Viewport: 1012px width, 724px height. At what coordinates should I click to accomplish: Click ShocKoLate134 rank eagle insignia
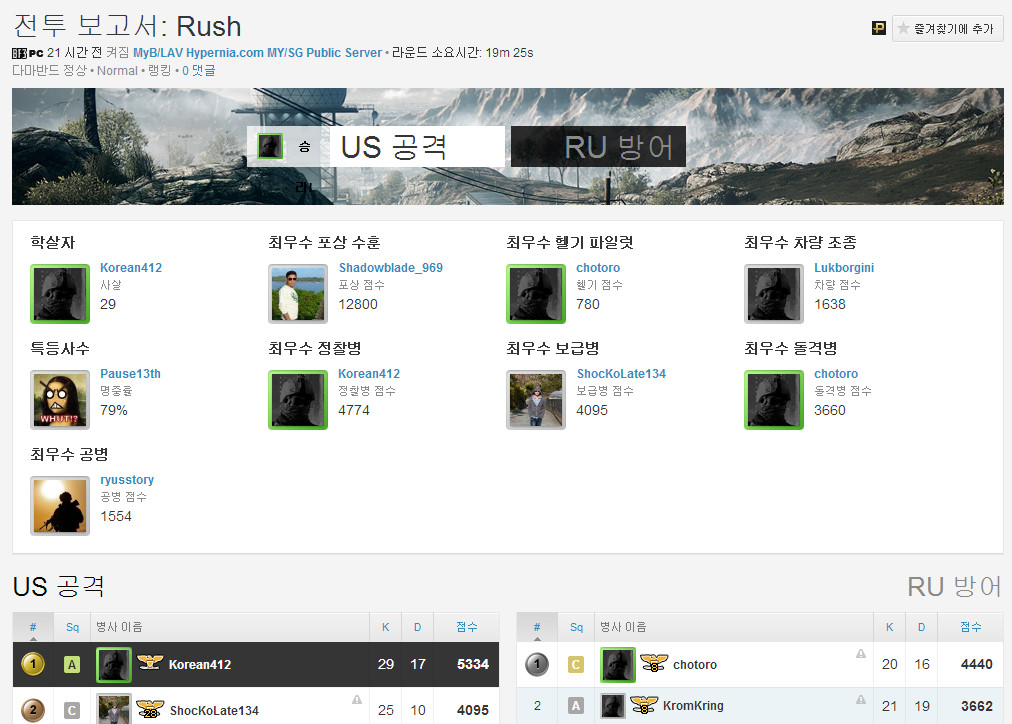coord(150,709)
